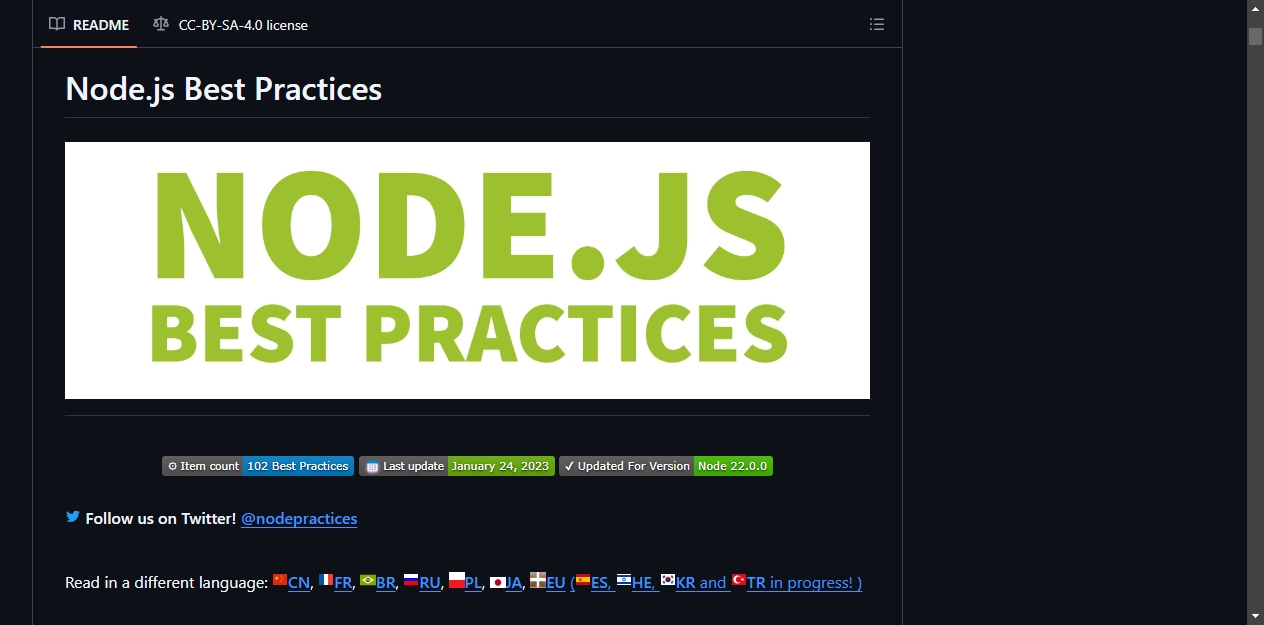Click the Basque flag icon before EU
This screenshot has width=1264, height=625.
click(538, 580)
